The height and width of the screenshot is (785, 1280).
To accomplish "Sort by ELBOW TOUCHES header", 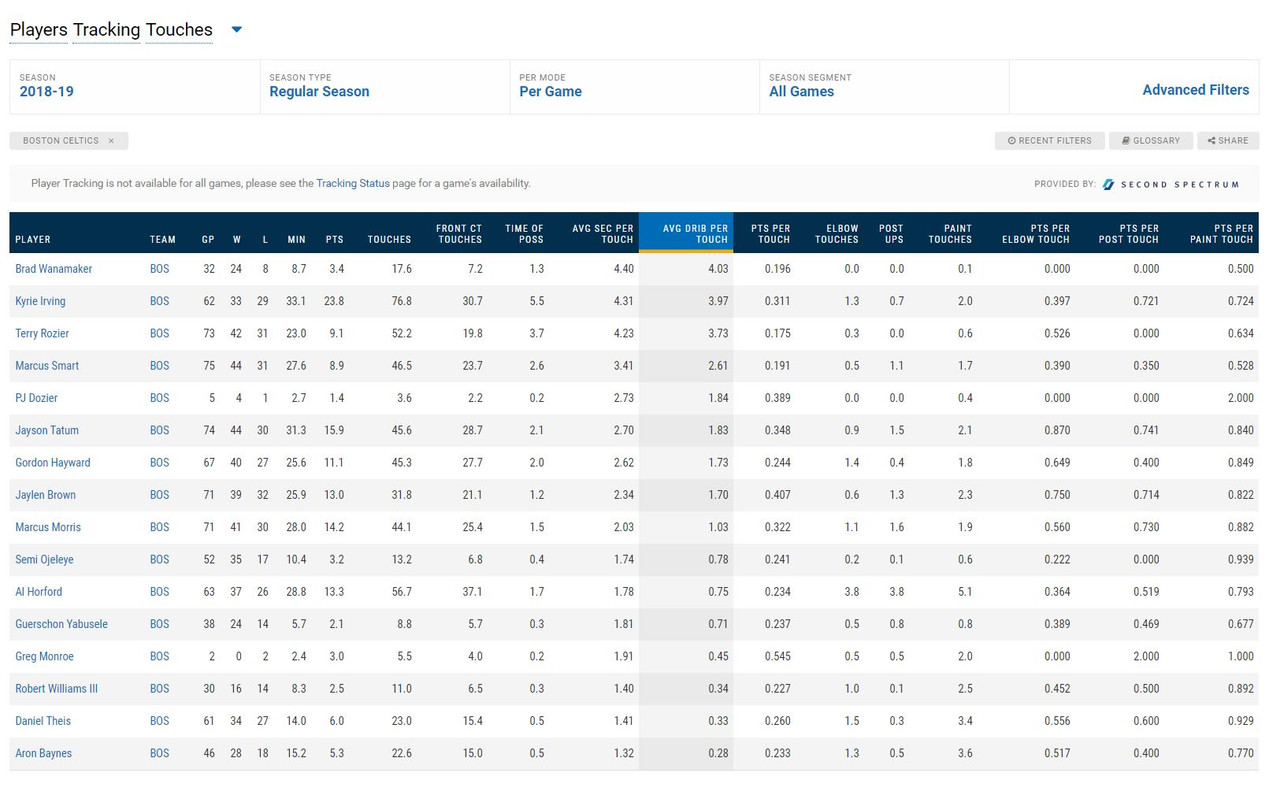I will coord(837,234).
